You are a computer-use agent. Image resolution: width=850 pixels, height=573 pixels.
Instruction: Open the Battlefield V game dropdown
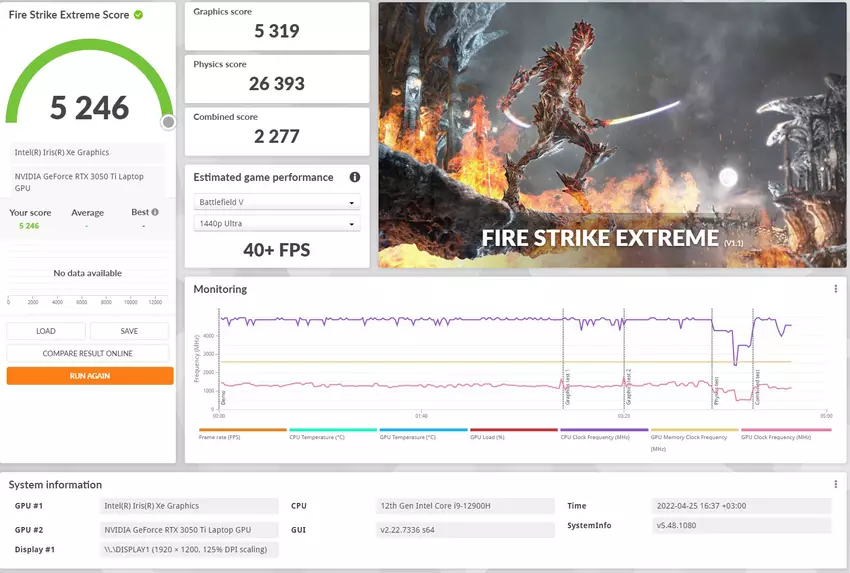coord(276,203)
